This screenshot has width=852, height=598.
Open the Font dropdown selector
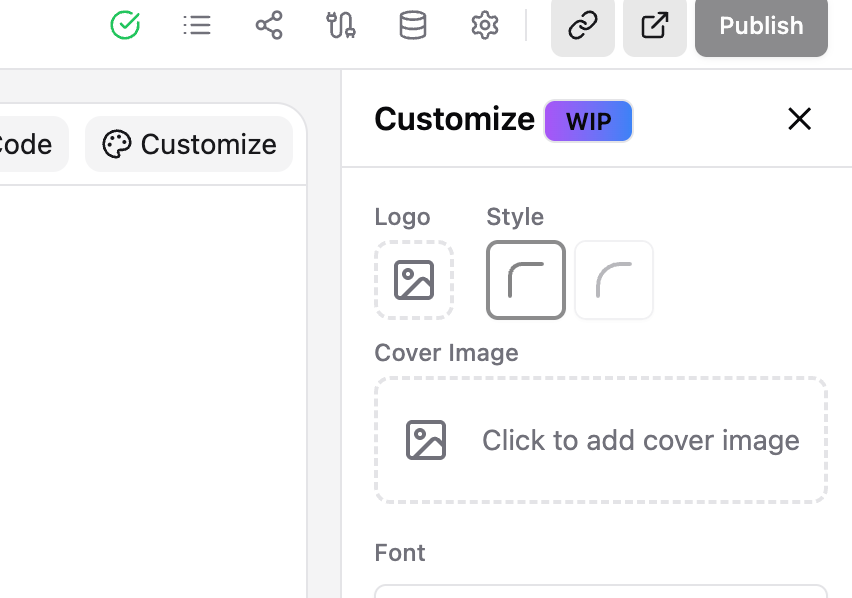pyautogui.click(x=600, y=593)
